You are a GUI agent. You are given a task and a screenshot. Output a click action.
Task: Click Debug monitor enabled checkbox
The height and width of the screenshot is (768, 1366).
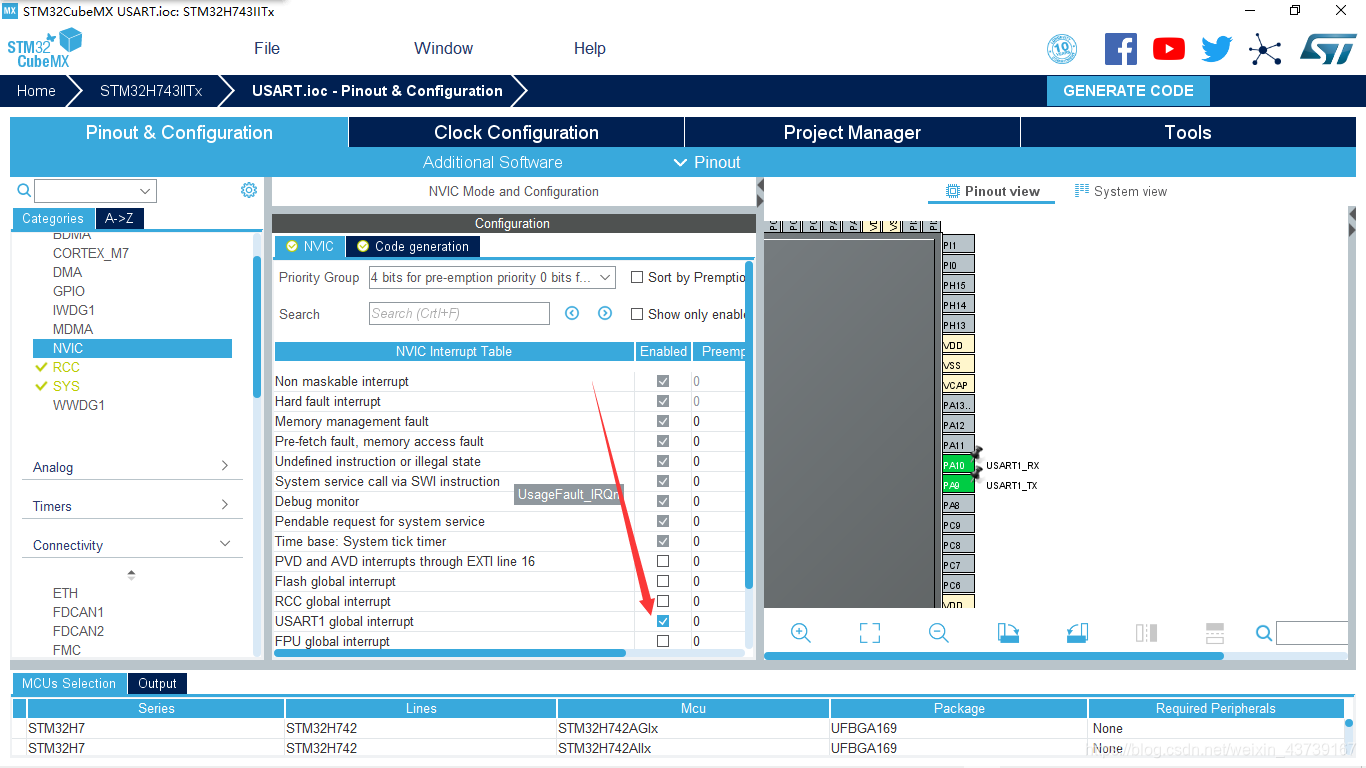663,501
